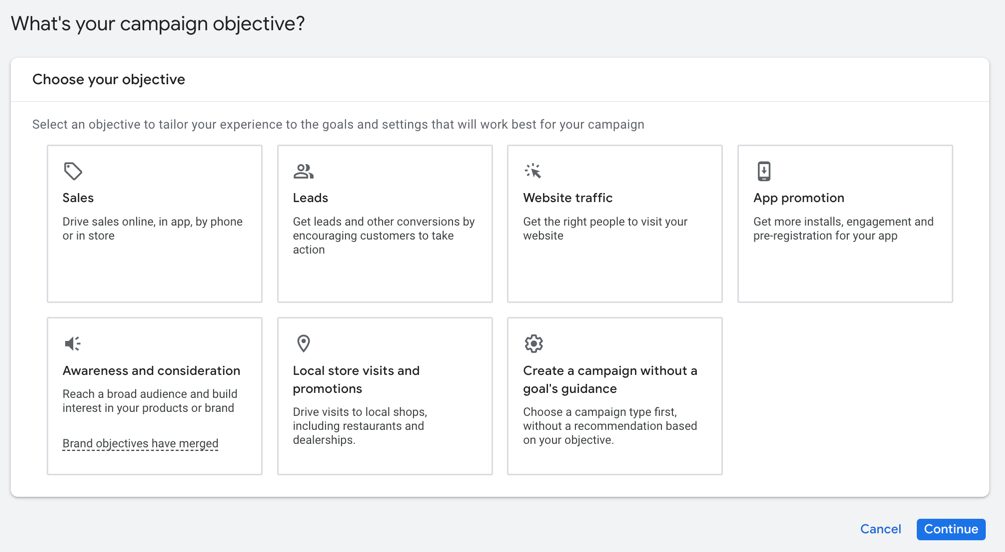Click the Awareness megaphone icon
The height and width of the screenshot is (552, 1005).
(x=72, y=344)
